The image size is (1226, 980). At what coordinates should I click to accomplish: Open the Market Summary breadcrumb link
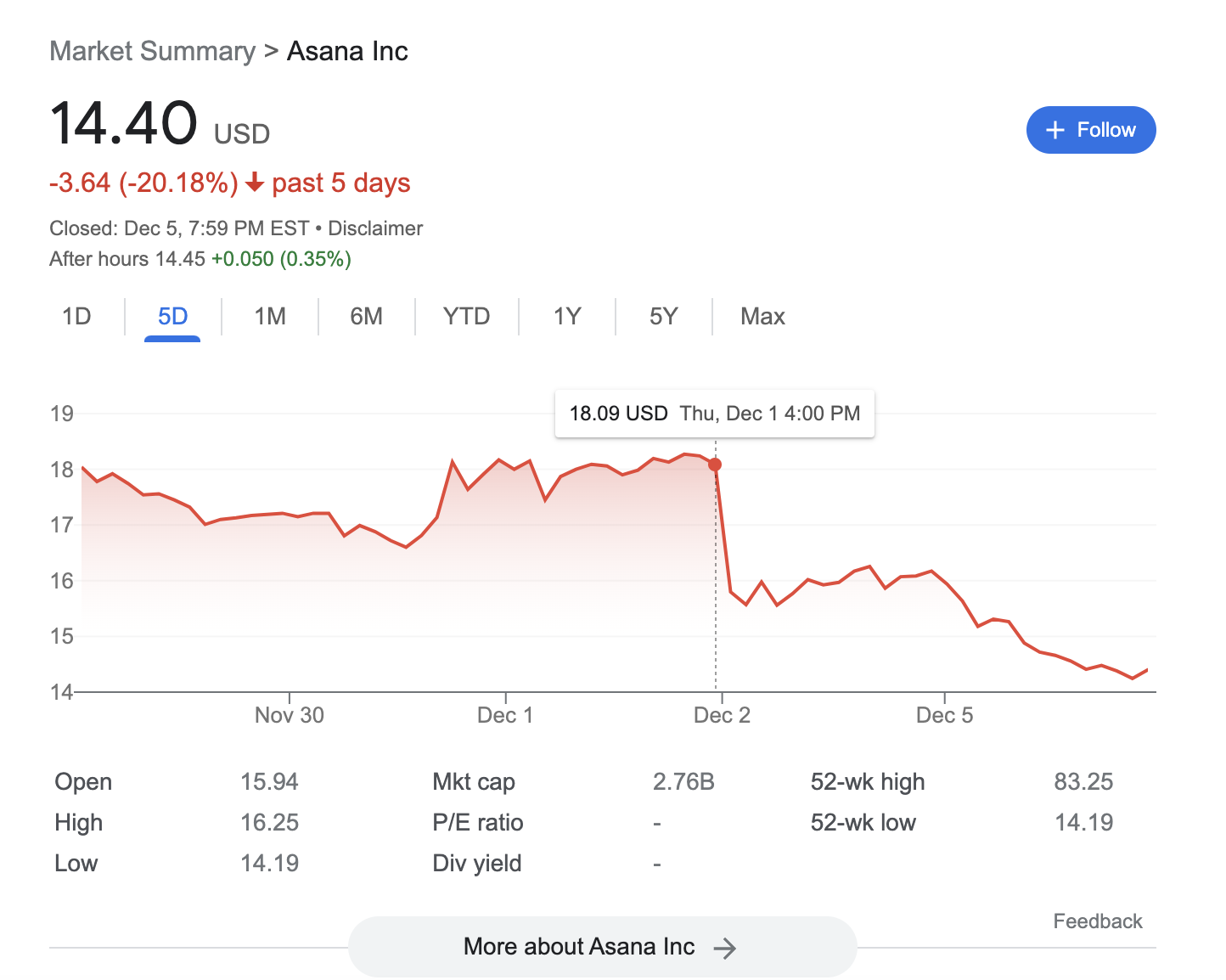[x=152, y=51]
